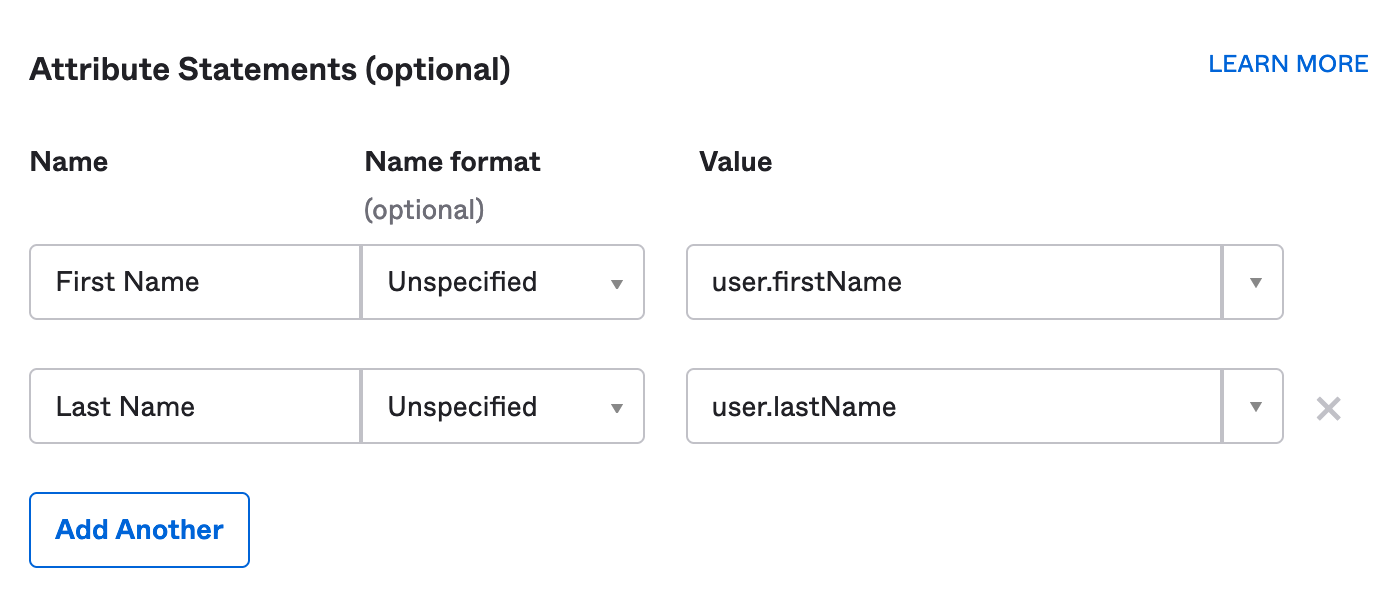Remove the Last Name attribute row
1396x608 pixels.
click(x=1328, y=408)
